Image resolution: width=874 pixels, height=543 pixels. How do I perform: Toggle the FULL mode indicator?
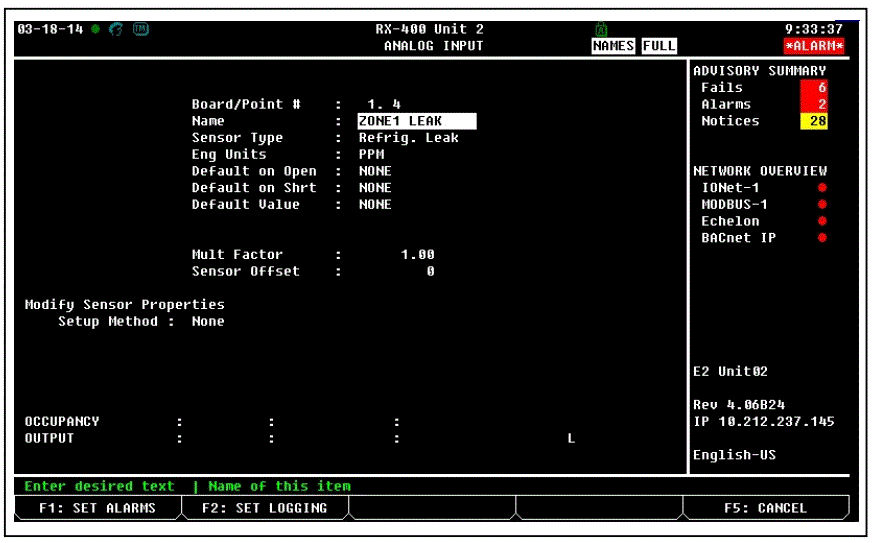point(659,46)
